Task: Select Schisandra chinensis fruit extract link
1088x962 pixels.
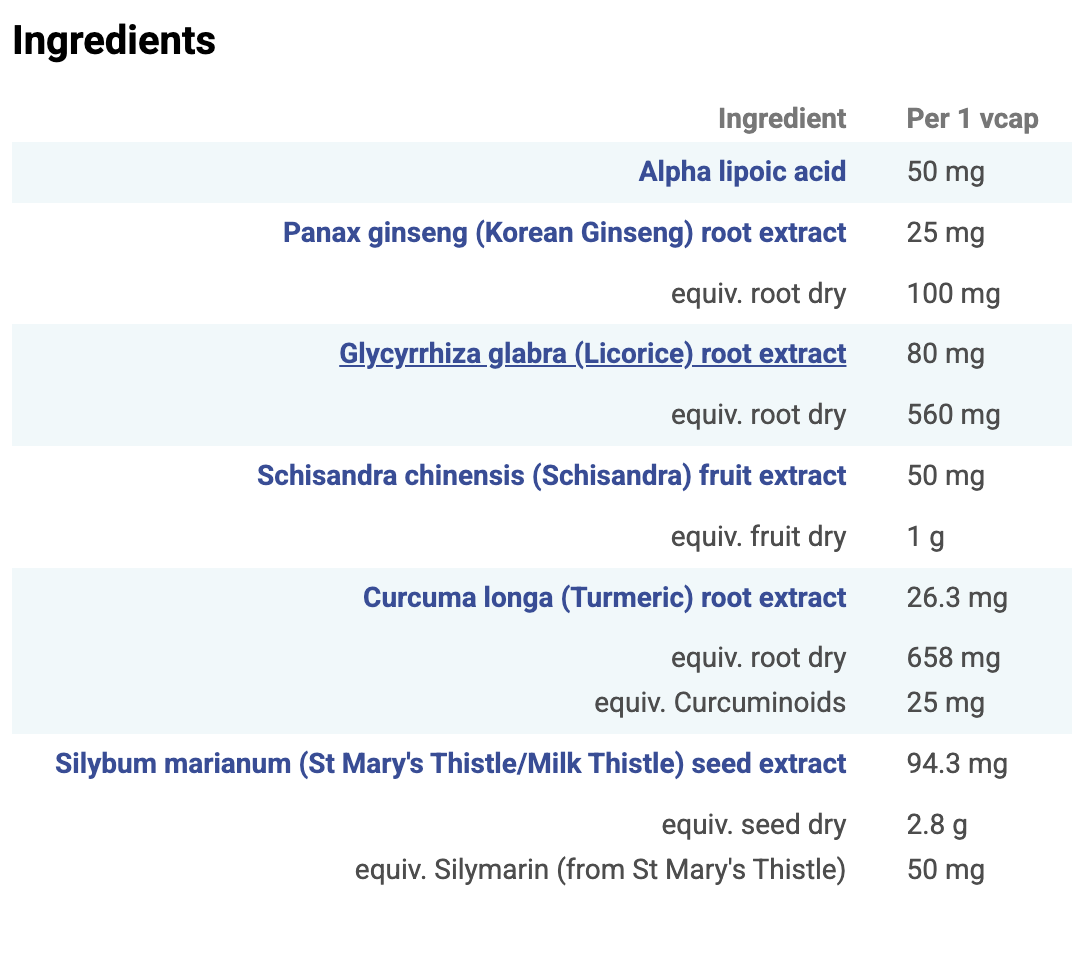Action: point(551,476)
